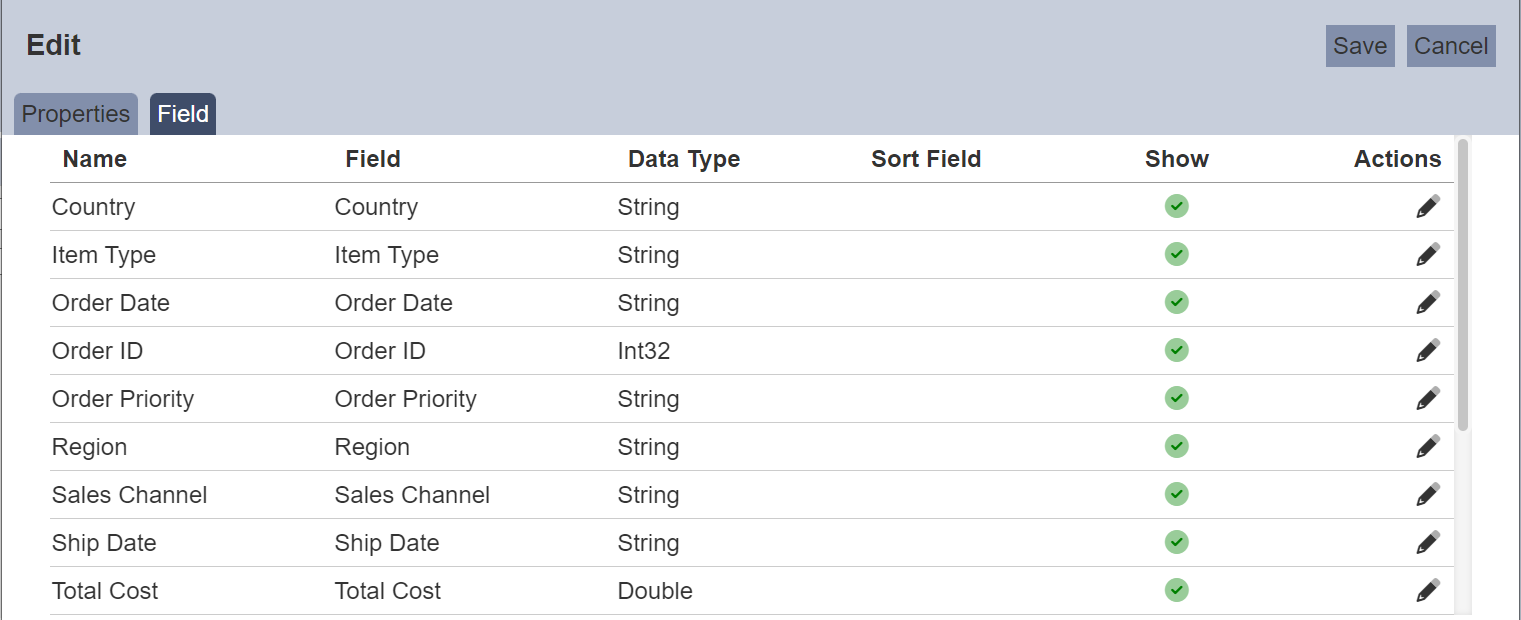The height and width of the screenshot is (620, 1521).
Task: Toggle Show for Sales Channel row
Action: [1177, 494]
